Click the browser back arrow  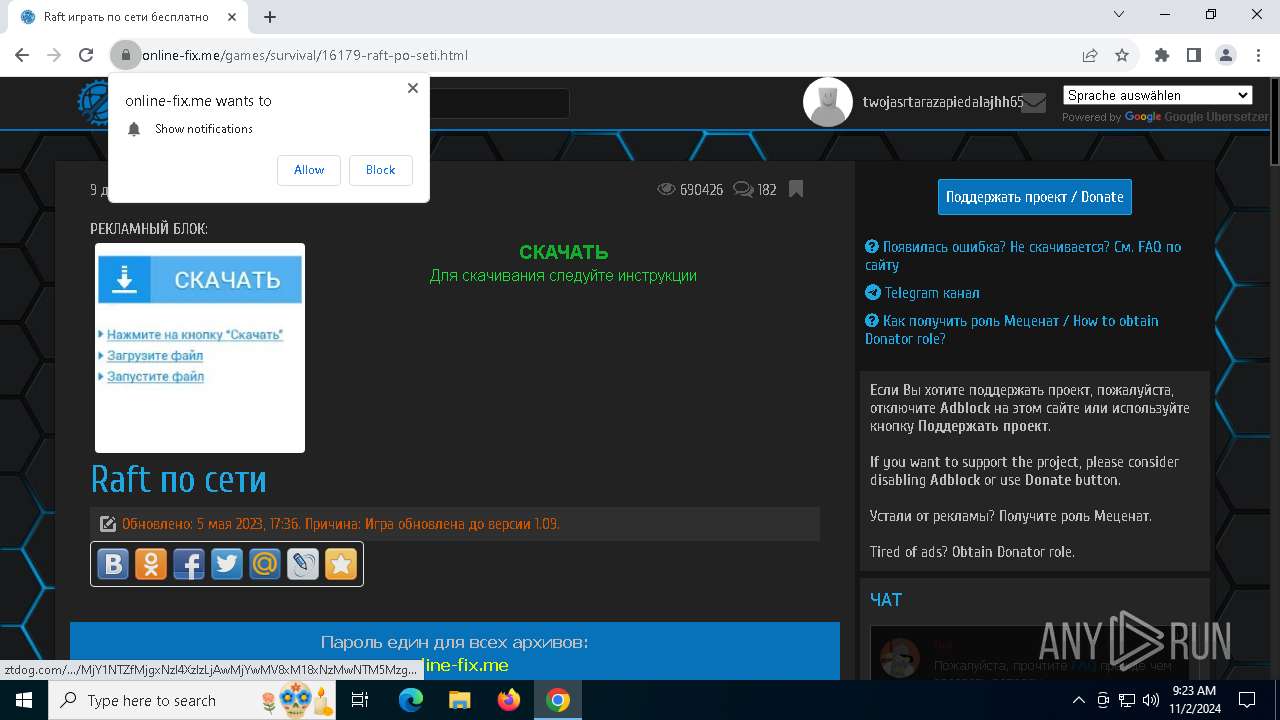pos(22,55)
